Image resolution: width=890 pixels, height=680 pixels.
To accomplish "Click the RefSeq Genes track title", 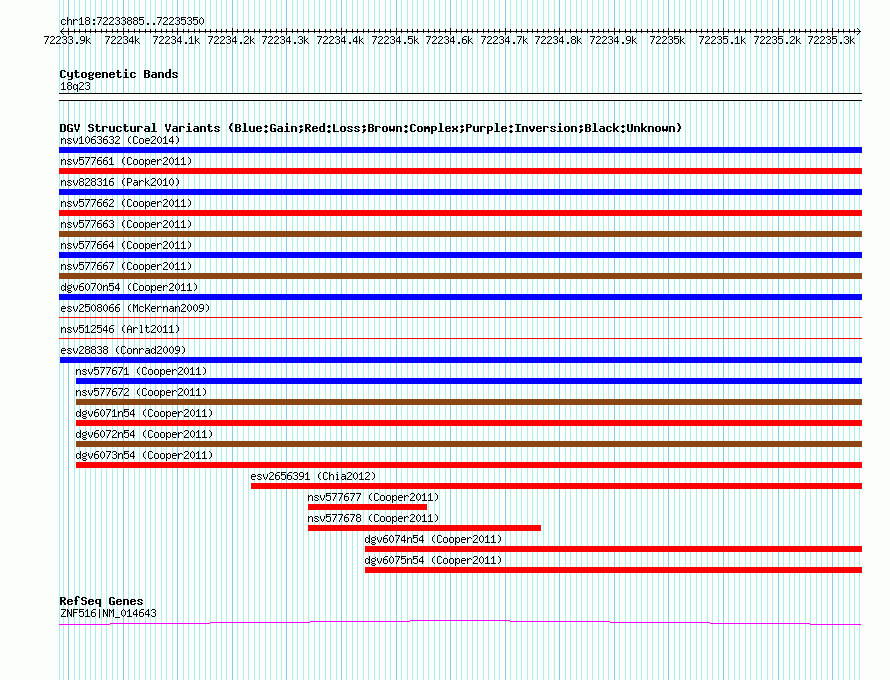I will click(x=101, y=601).
